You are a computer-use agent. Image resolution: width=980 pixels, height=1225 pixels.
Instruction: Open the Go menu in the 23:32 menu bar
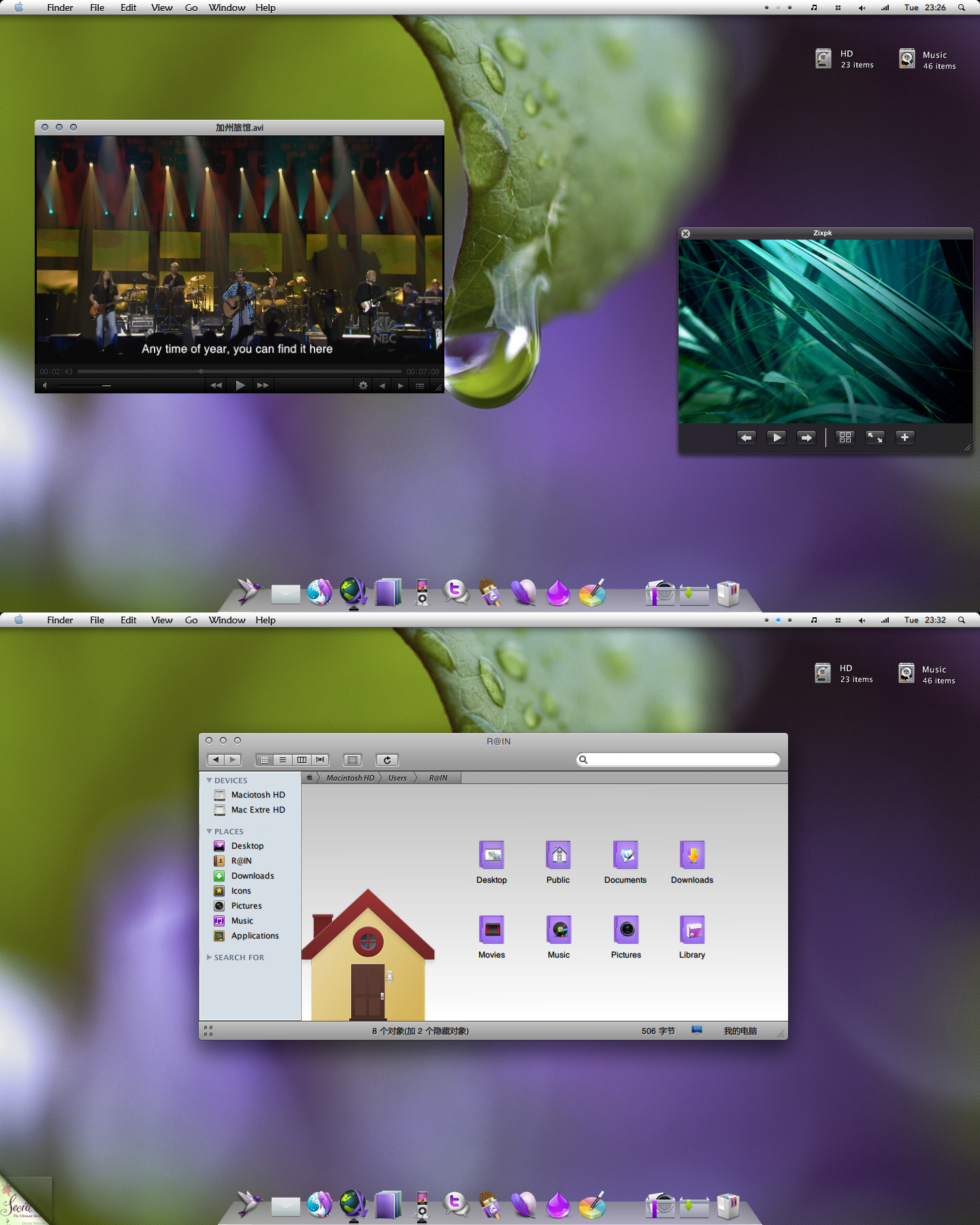coord(191,620)
